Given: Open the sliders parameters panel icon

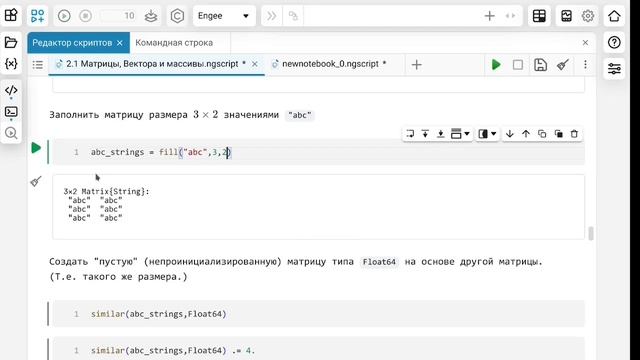Looking at the screenshot, I should [614, 69].
